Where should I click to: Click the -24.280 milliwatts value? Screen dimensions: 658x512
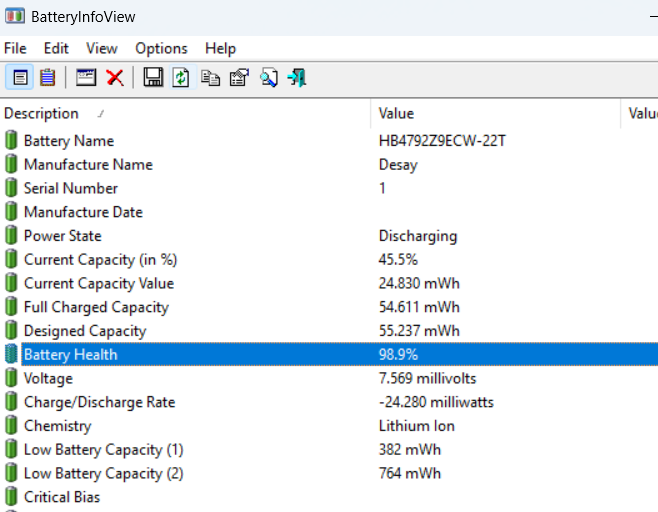pyautogui.click(x=436, y=402)
